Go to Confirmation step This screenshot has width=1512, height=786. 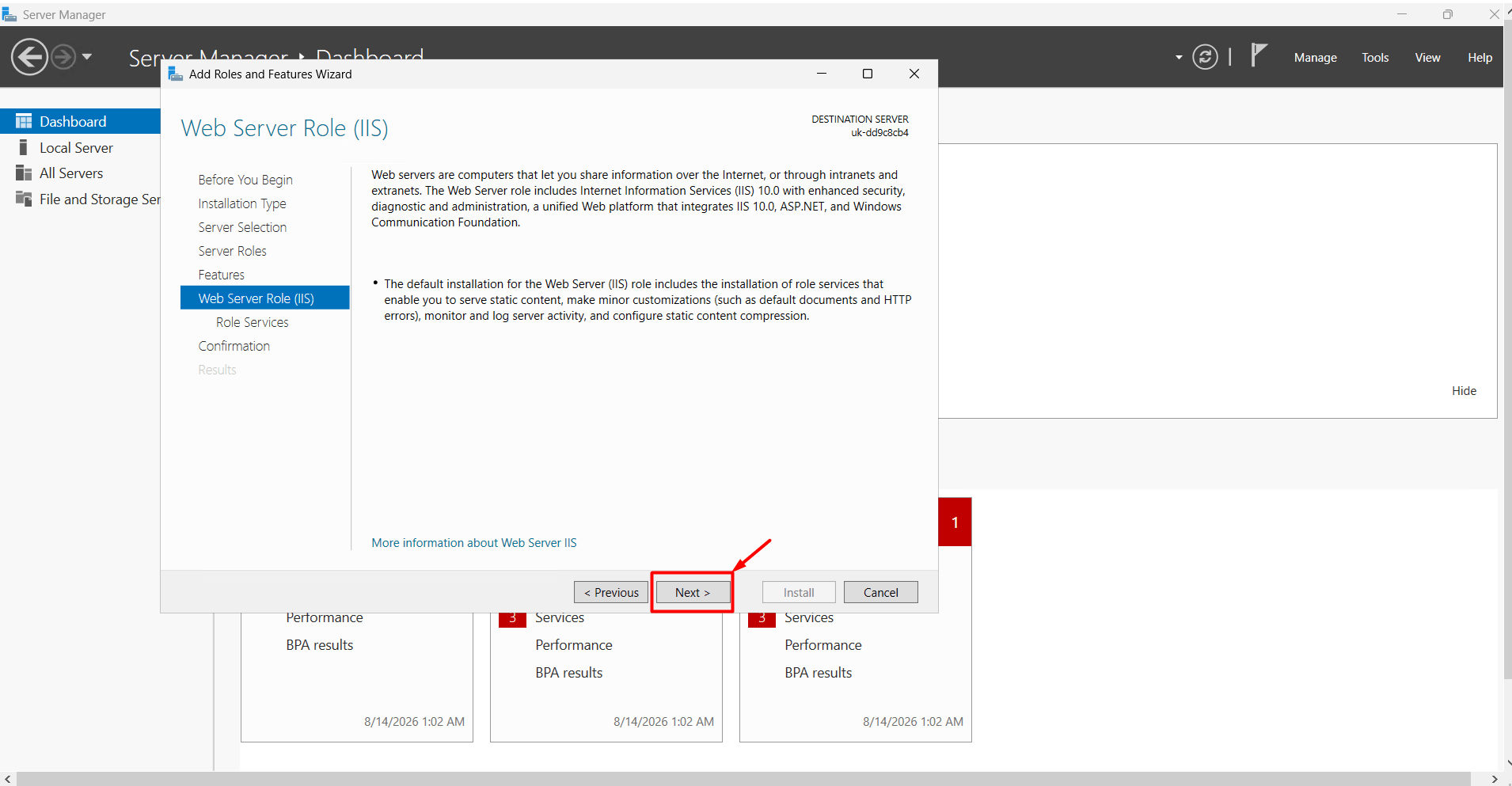pos(234,346)
